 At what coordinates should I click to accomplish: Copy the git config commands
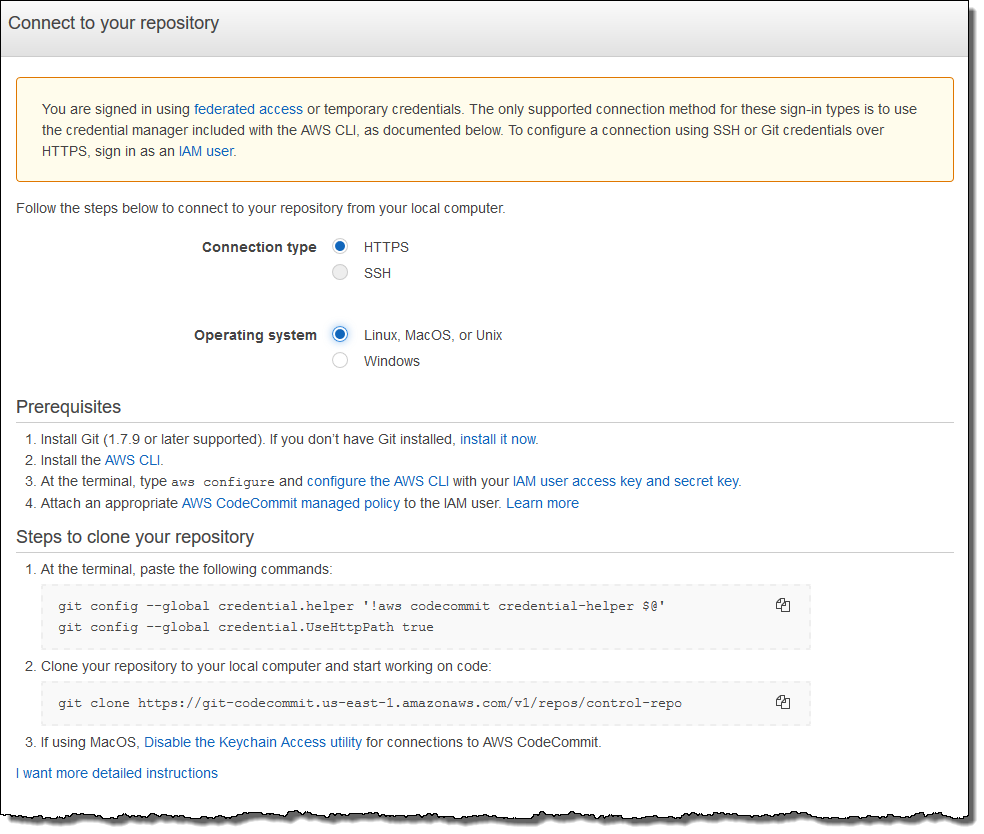[783, 606]
